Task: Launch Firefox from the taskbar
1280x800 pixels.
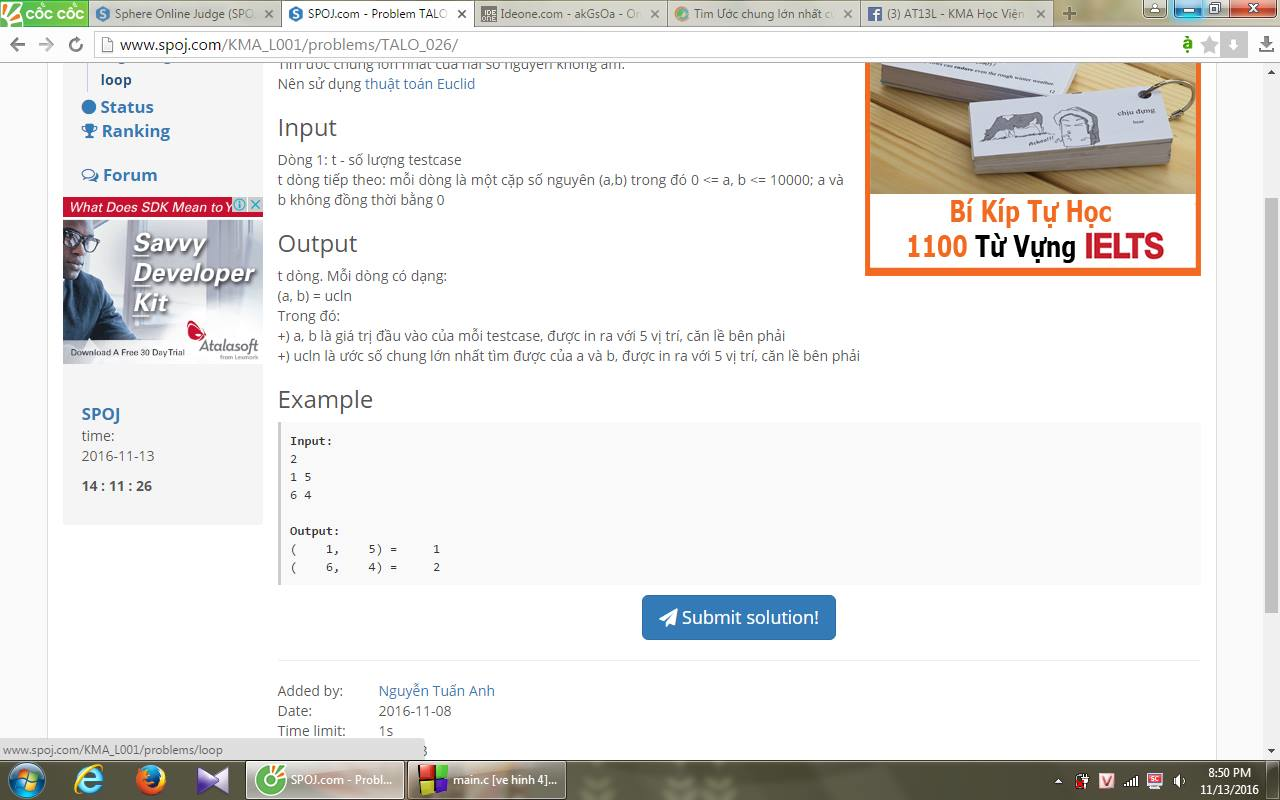Action: (x=150, y=779)
